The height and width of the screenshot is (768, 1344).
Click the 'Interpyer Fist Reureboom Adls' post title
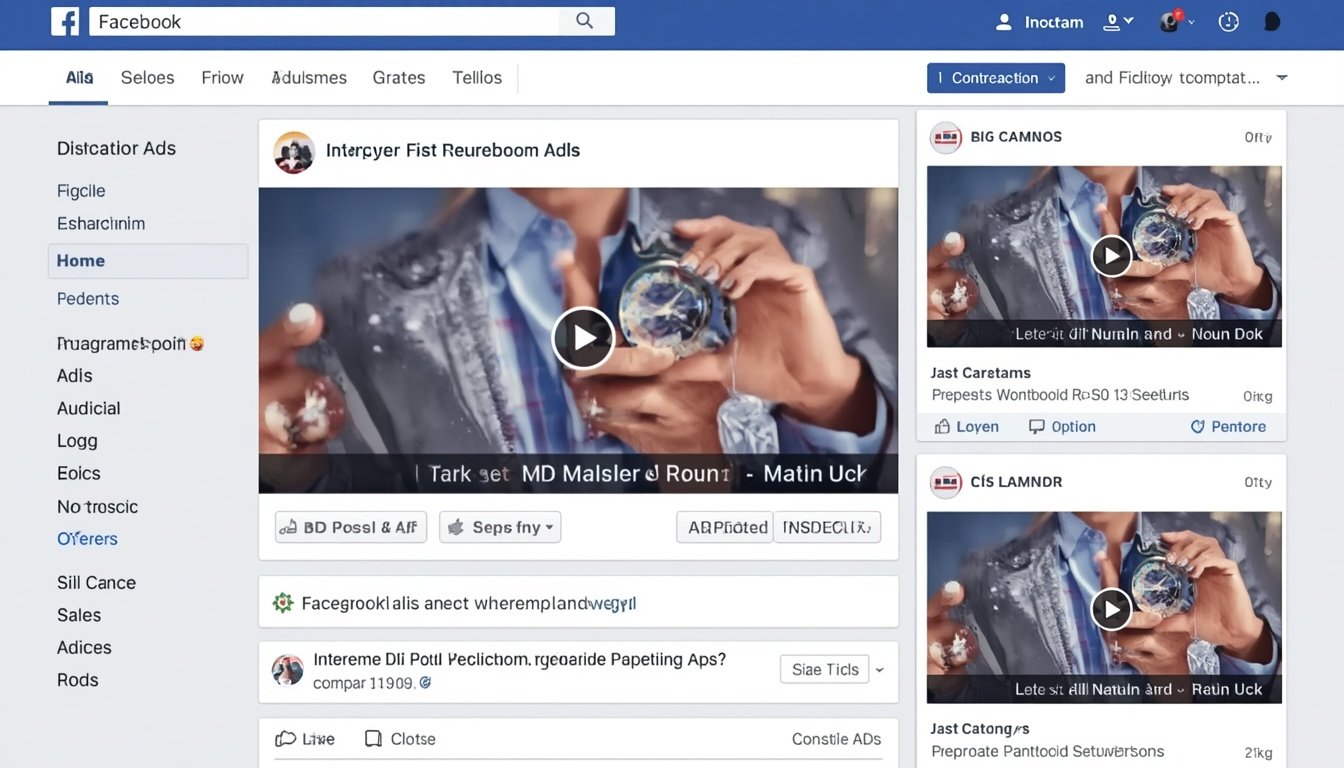pos(453,151)
